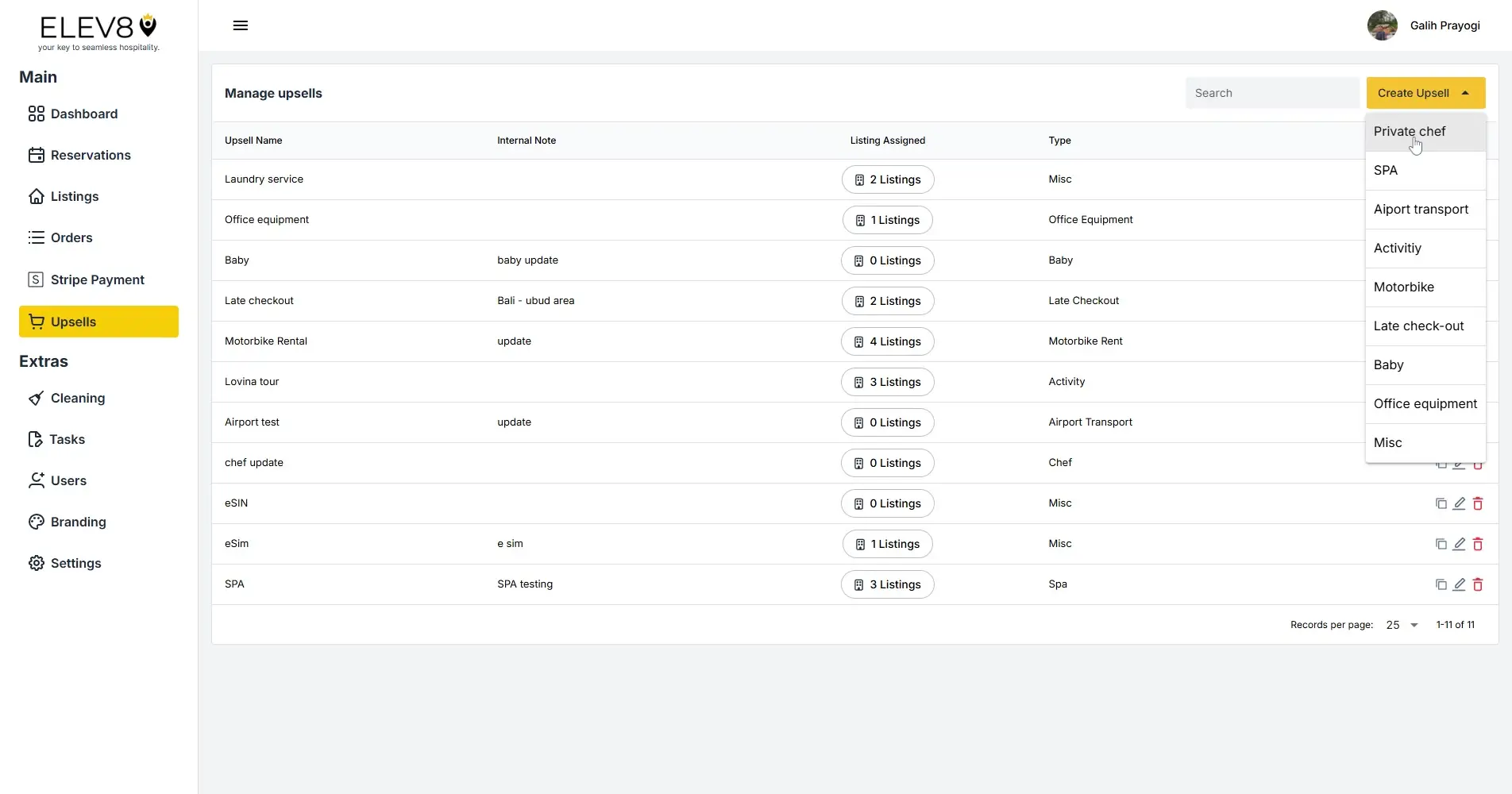Click the Settings gear icon
Image resolution: width=1512 pixels, height=794 pixels.
[36, 563]
